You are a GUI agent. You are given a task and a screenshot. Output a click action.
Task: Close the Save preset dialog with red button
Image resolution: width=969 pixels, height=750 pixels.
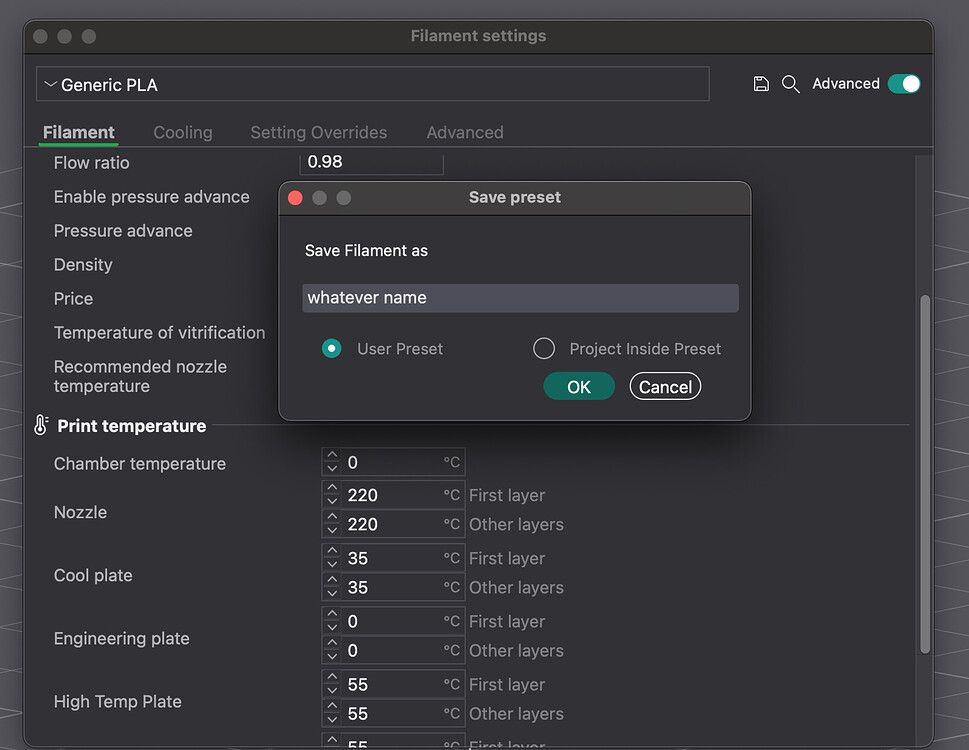295,198
